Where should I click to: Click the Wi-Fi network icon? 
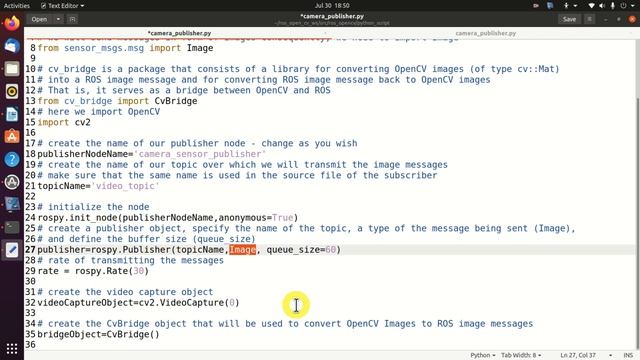(x=591, y=6)
